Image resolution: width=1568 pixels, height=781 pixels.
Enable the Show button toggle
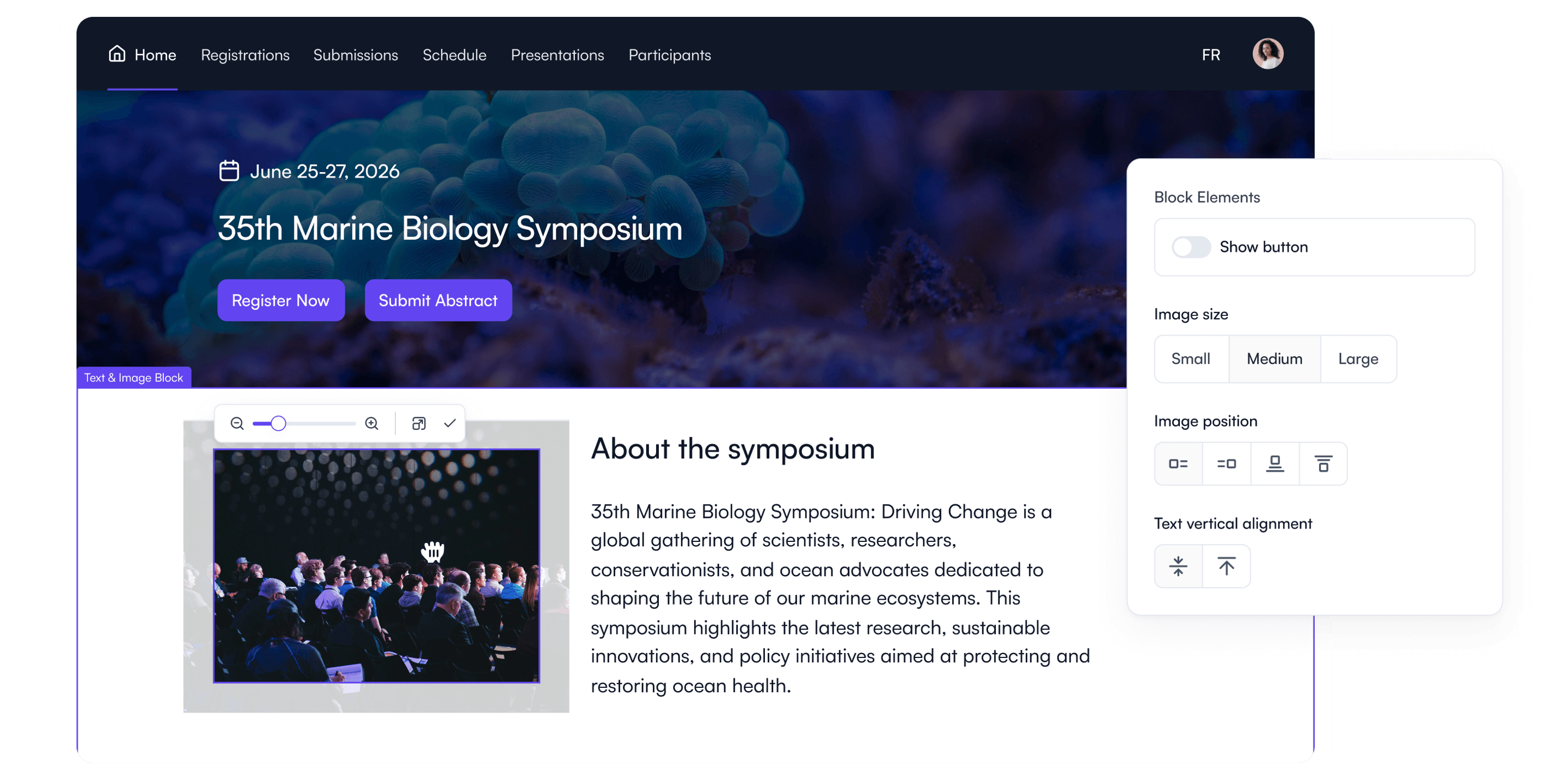(x=1191, y=247)
